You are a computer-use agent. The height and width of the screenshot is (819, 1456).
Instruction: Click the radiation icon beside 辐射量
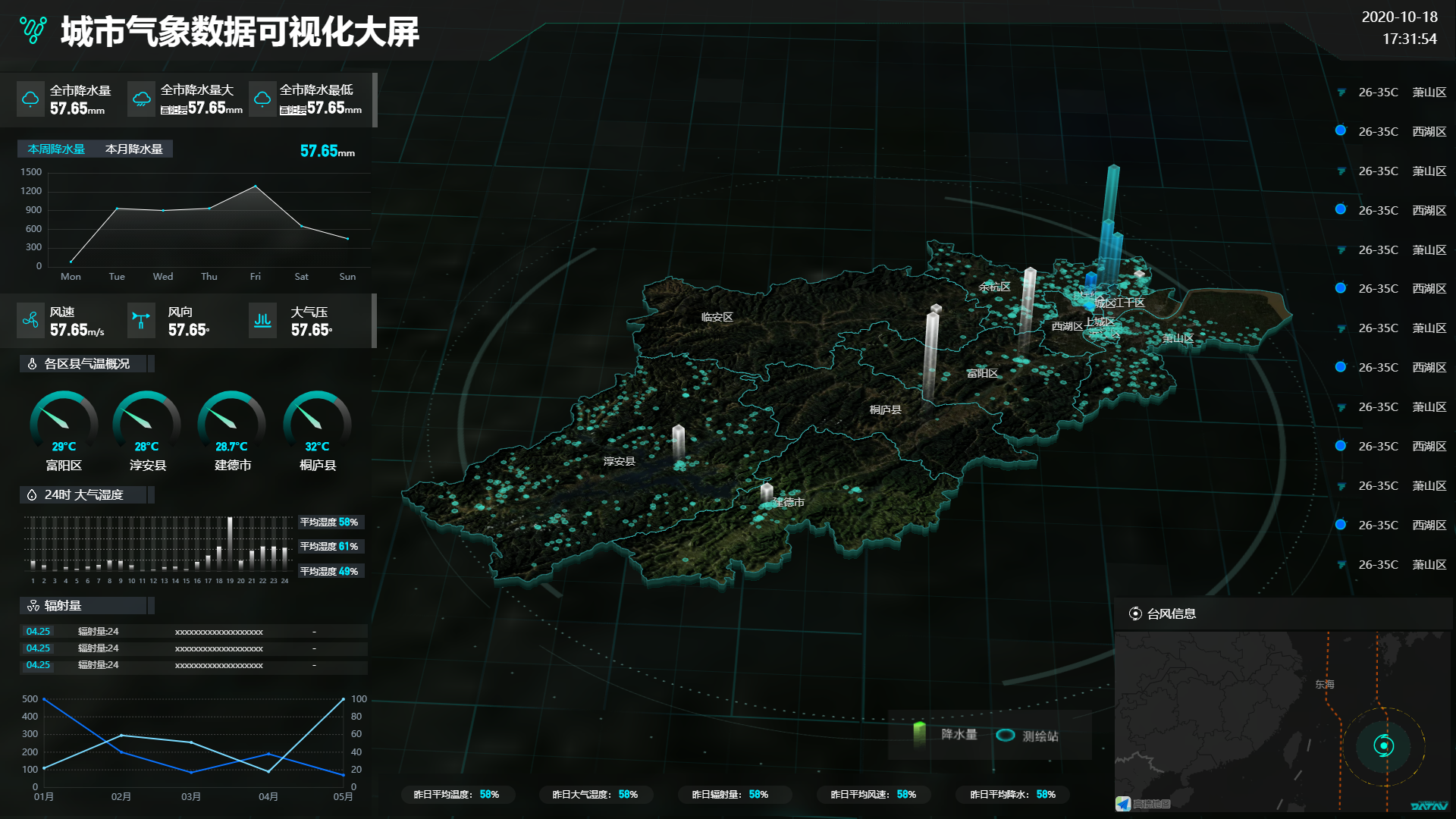pyautogui.click(x=33, y=606)
